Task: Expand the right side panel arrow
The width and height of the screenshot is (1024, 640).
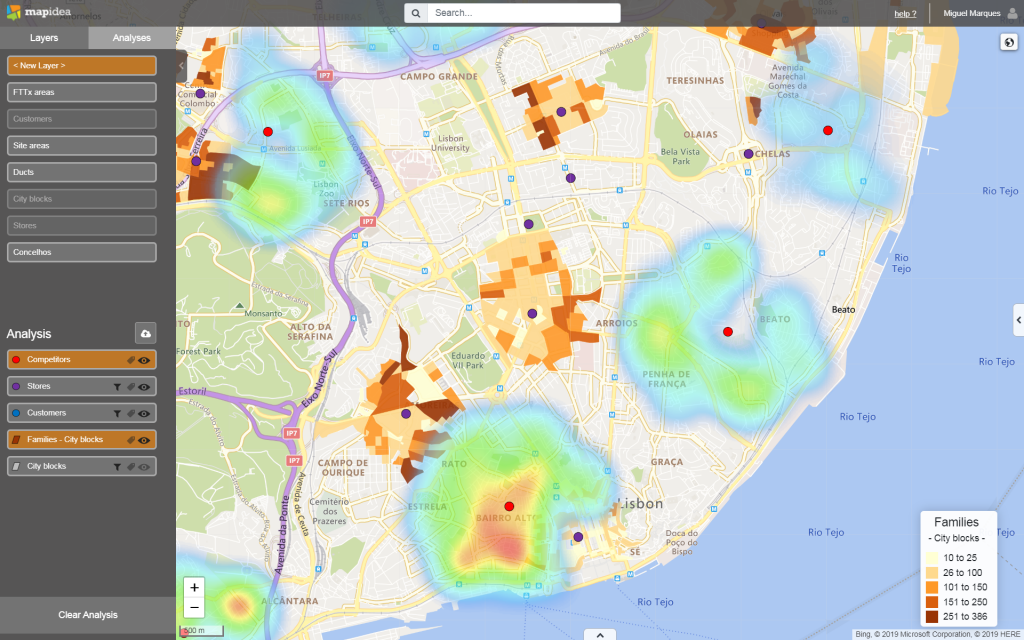Action: 1018,320
